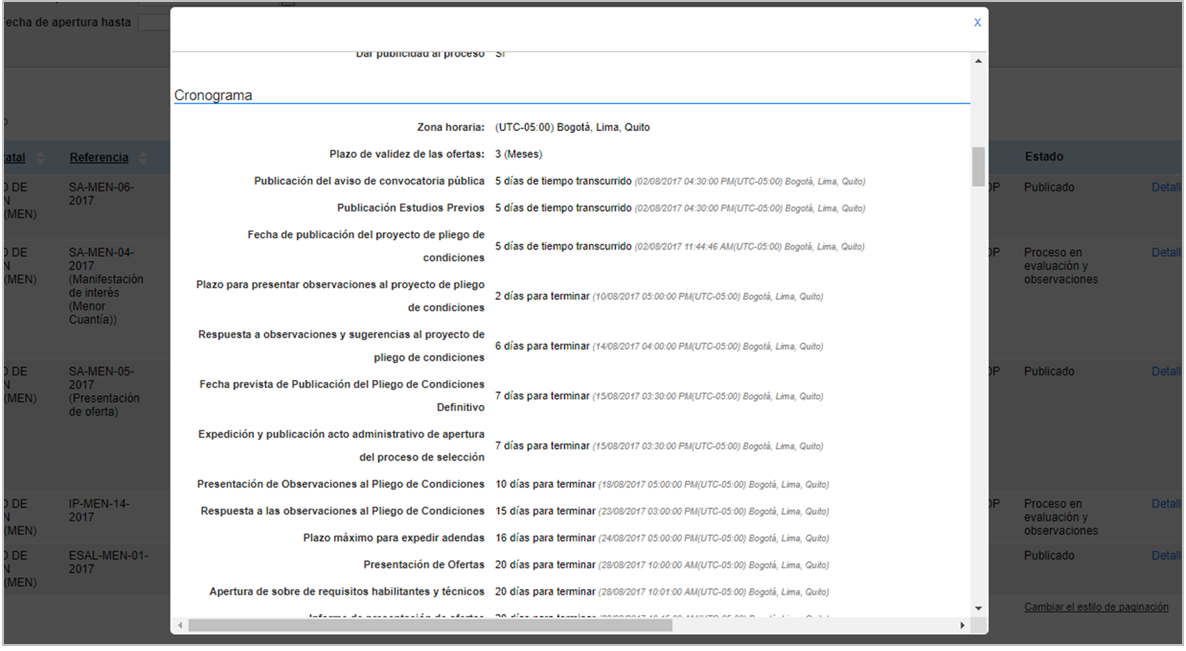
Task: Click the dialog's vertical scrollbar thumb
Action: tap(978, 166)
